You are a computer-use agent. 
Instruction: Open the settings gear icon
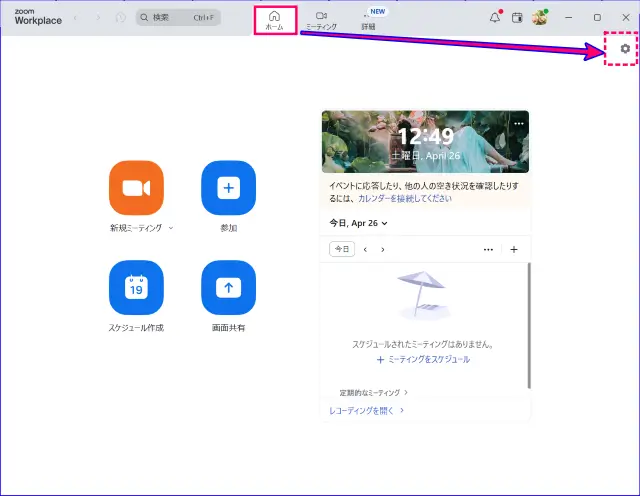tap(626, 49)
